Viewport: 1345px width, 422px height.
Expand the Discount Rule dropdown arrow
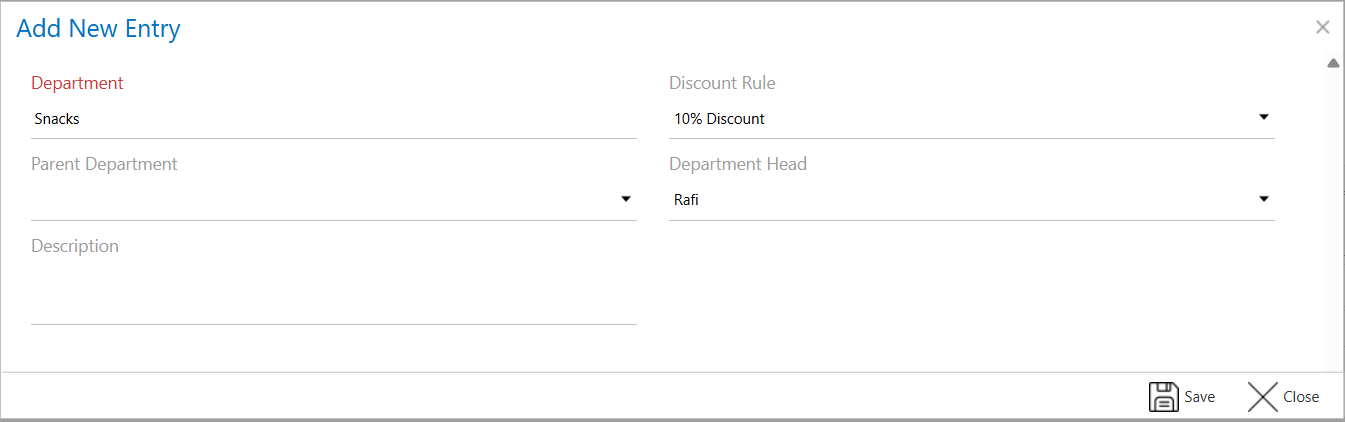(x=1264, y=118)
